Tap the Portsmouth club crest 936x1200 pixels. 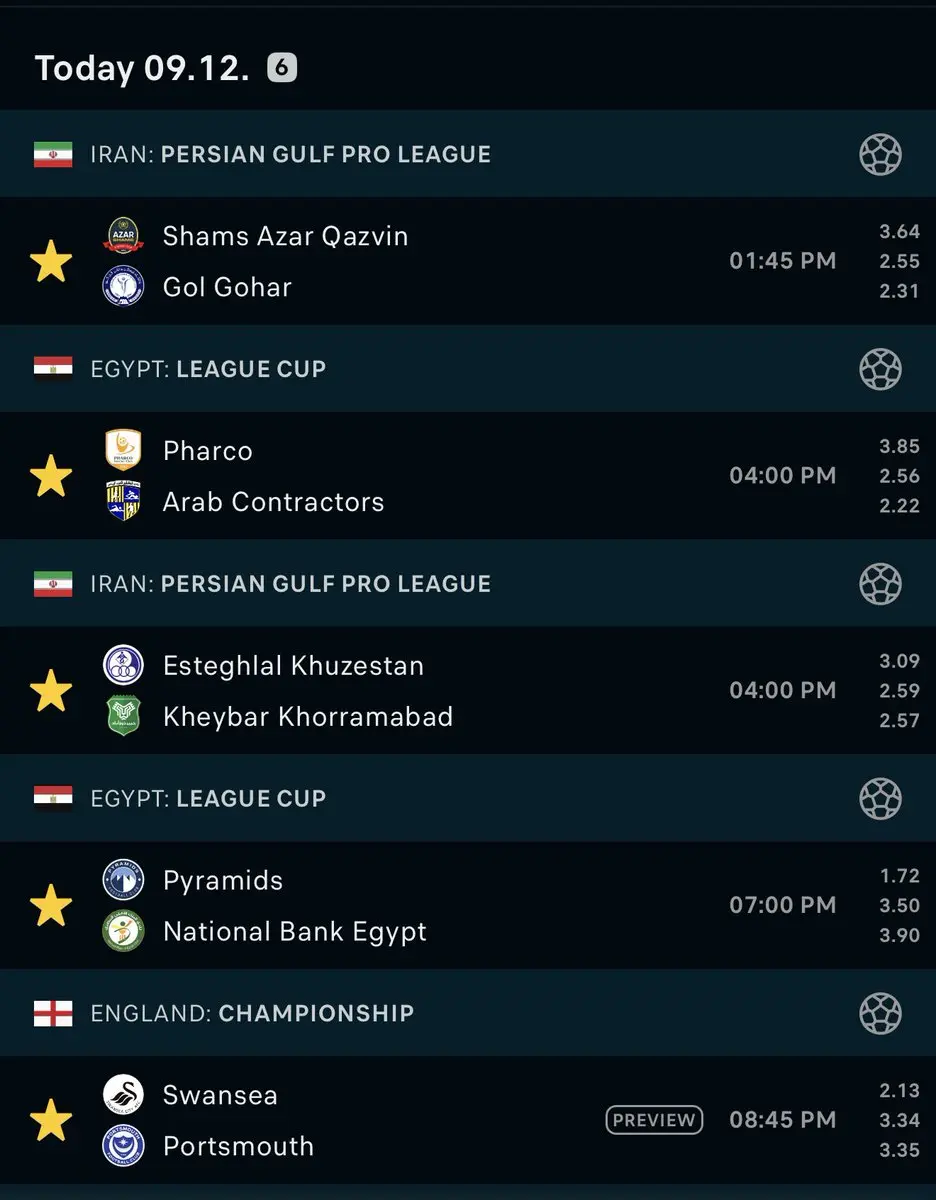124,1145
